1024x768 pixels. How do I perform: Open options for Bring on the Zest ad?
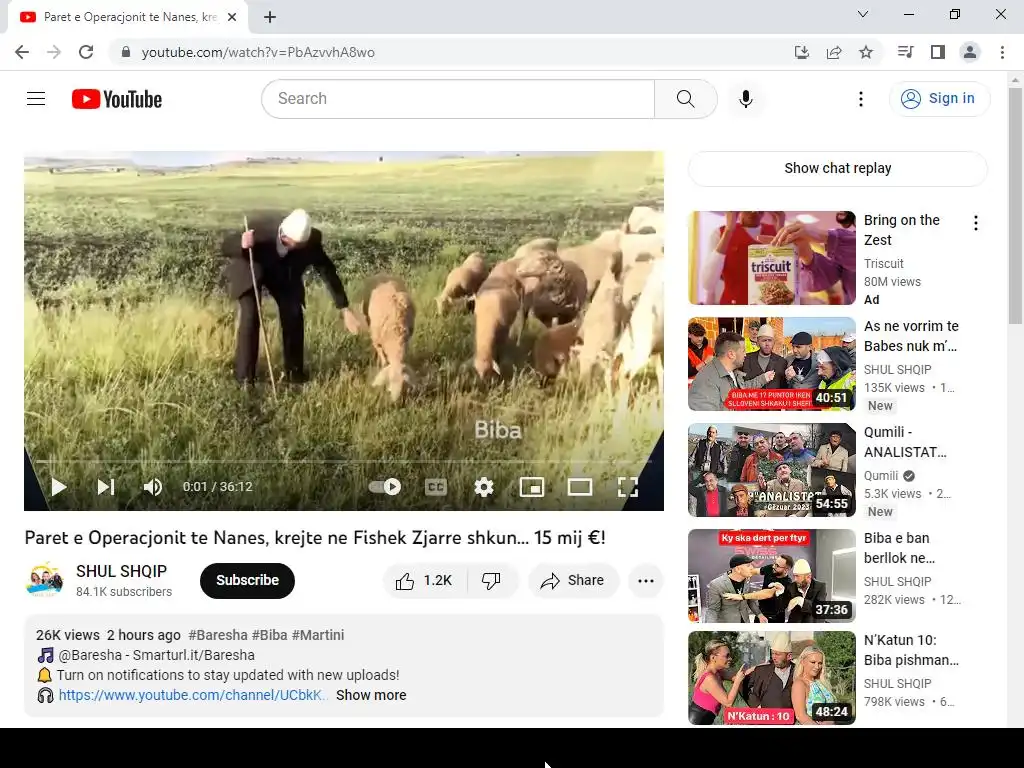click(x=976, y=223)
